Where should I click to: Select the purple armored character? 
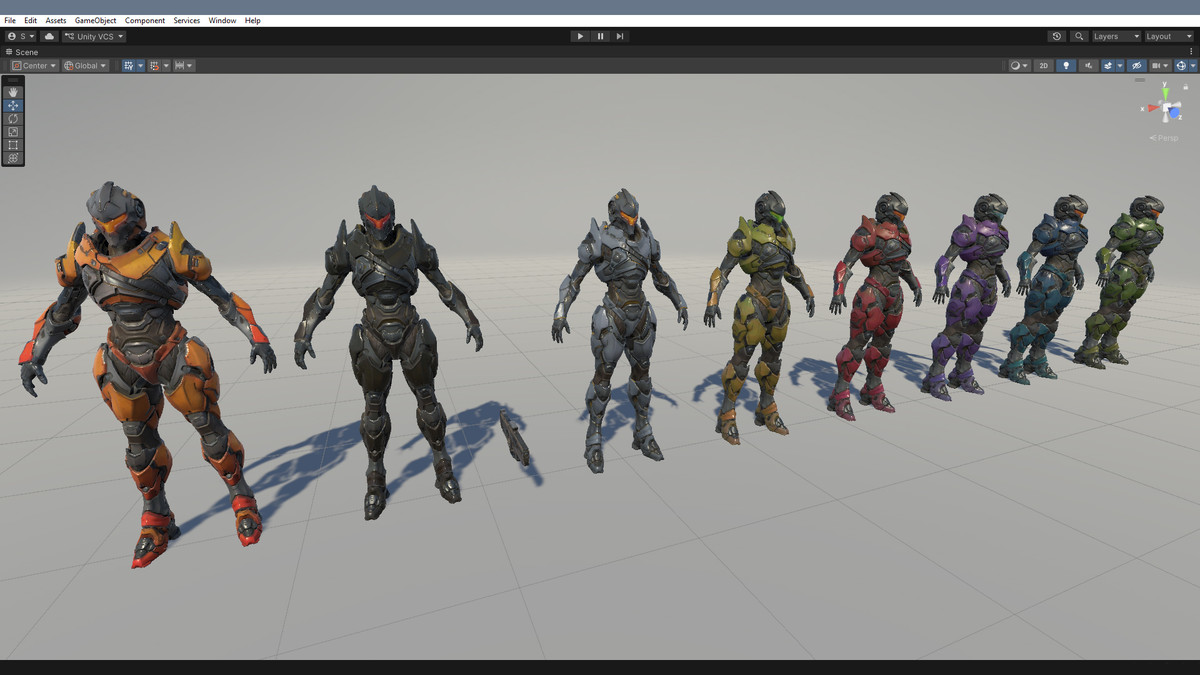(968, 290)
